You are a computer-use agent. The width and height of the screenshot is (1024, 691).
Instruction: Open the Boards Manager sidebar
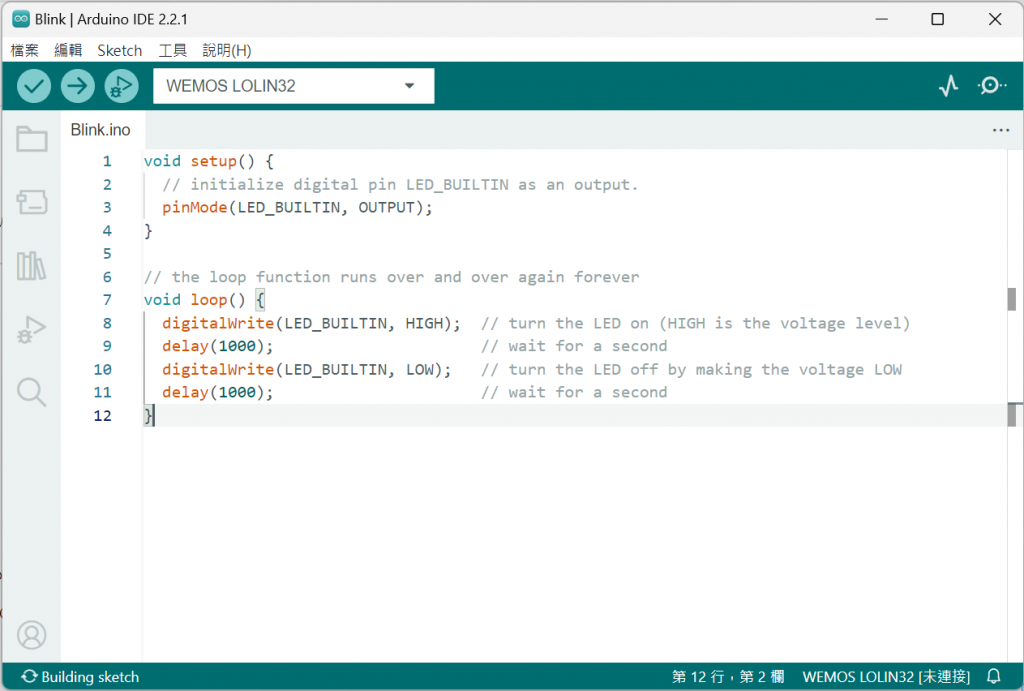point(31,202)
